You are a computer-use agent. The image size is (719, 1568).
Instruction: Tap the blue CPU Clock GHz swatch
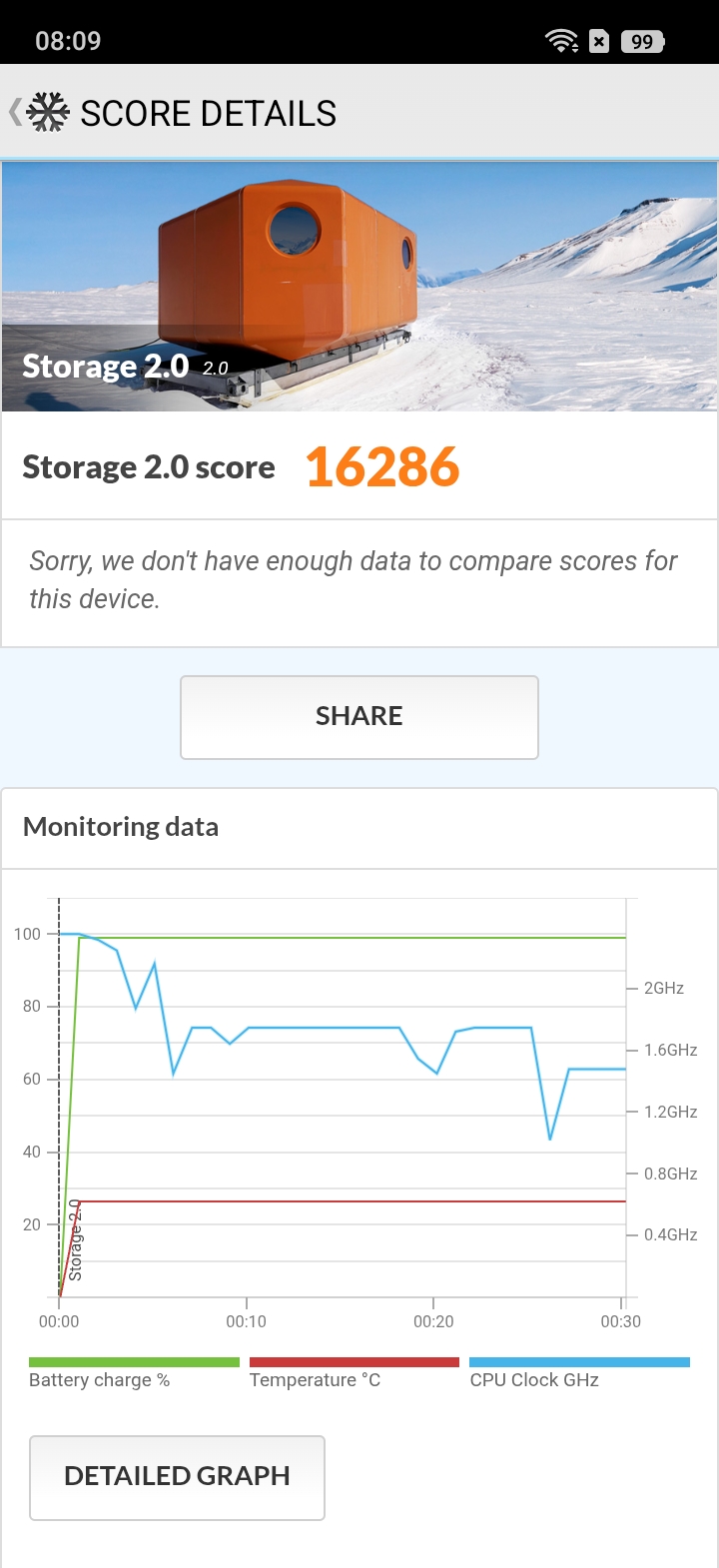[579, 1362]
